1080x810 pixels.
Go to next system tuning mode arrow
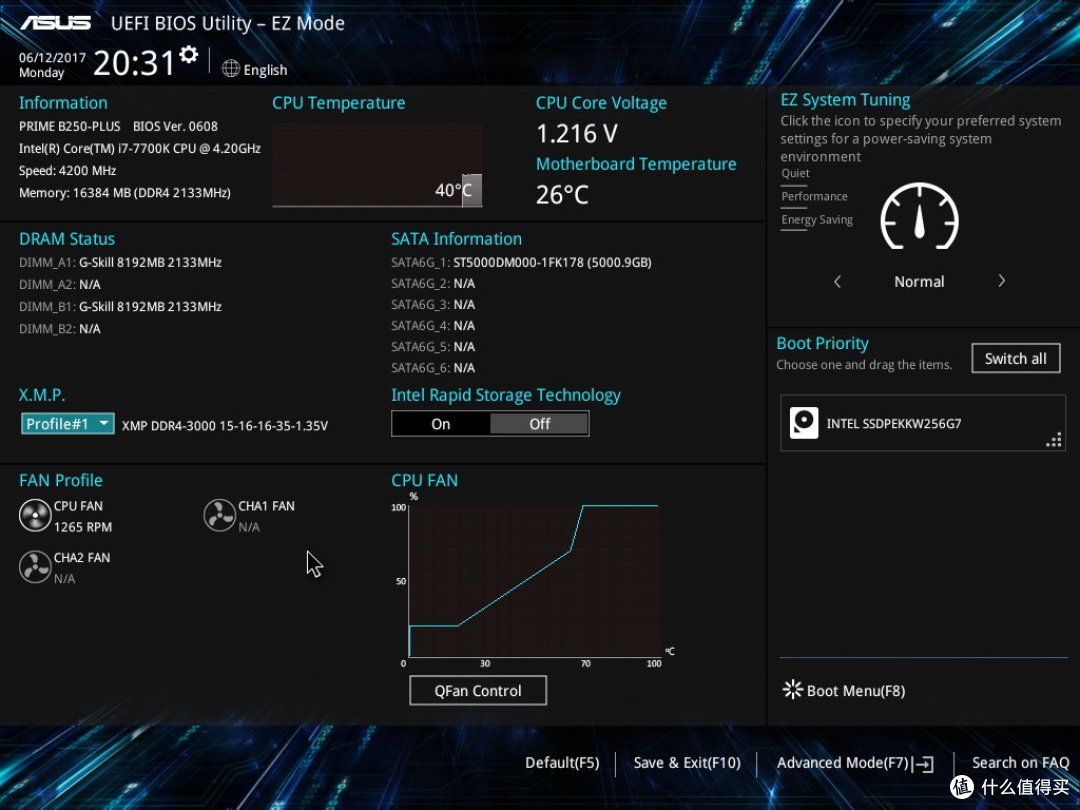coord(1001,281)
